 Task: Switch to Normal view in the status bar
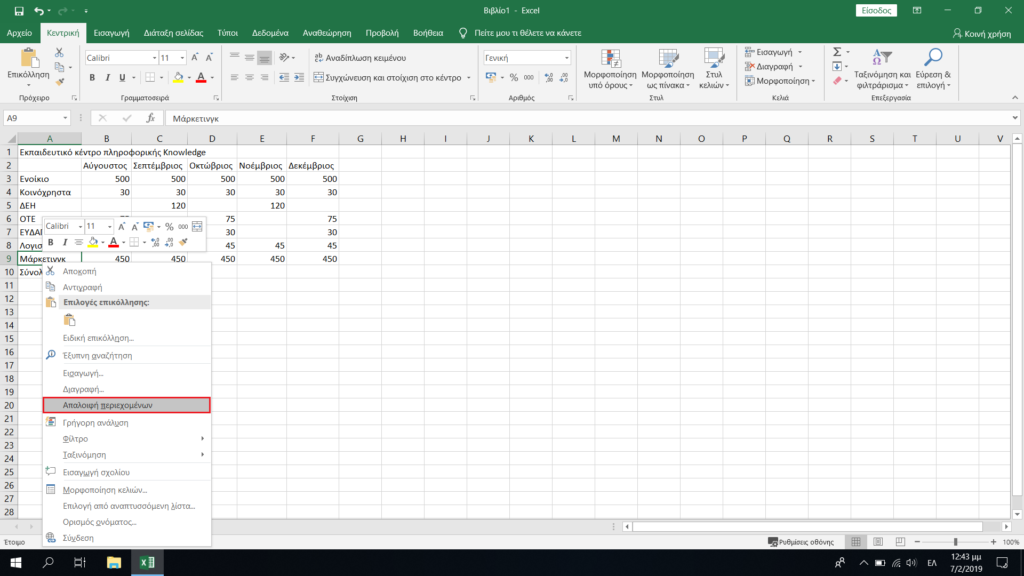pos(856,542)
